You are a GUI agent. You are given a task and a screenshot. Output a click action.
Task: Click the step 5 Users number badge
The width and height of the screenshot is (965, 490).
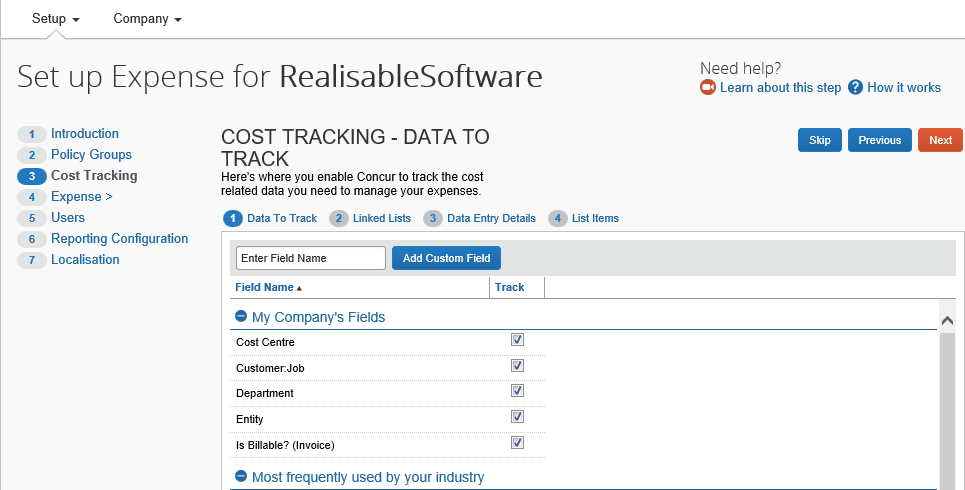coord(32,218)
